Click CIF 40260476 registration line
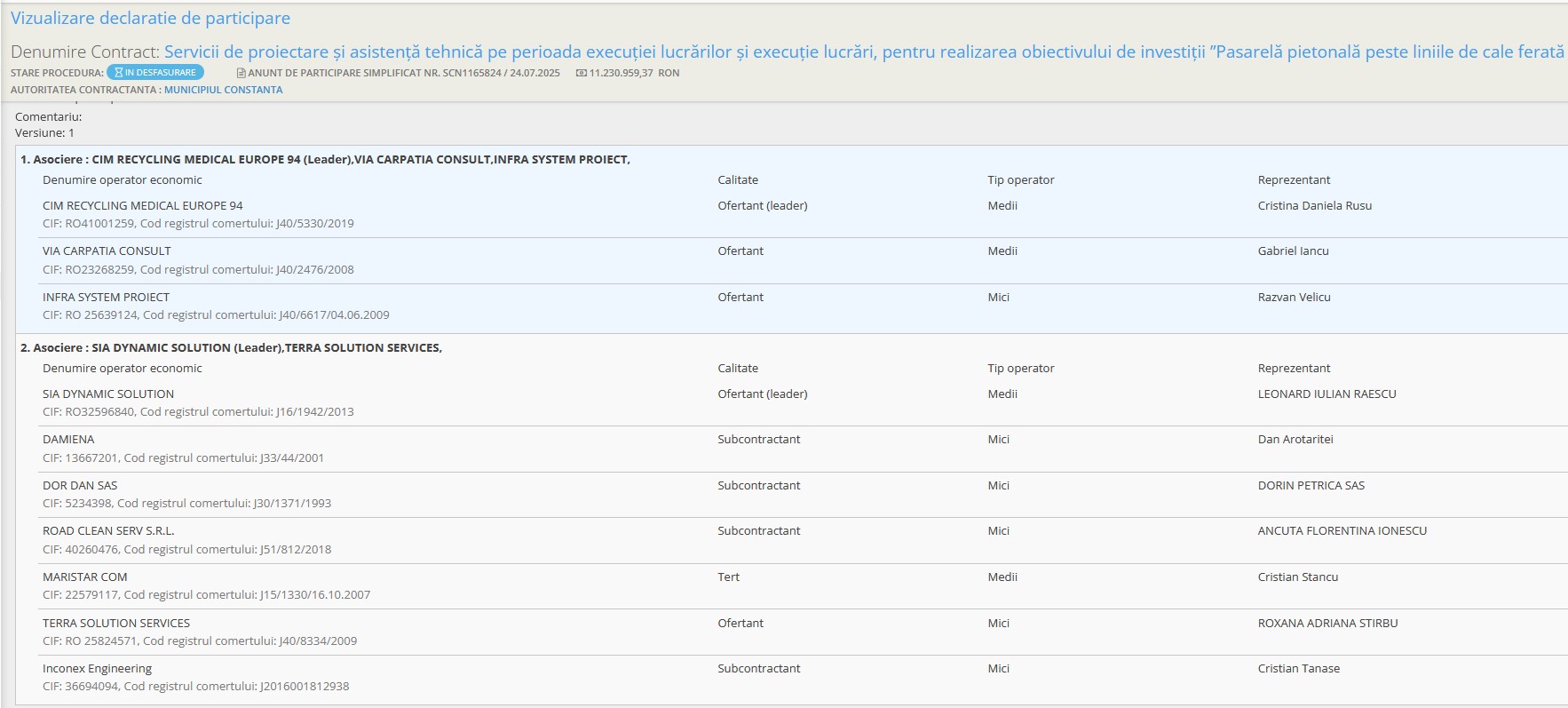Image resolution: width=1568 pixels, height=708 pixels. tap(186, 550)
